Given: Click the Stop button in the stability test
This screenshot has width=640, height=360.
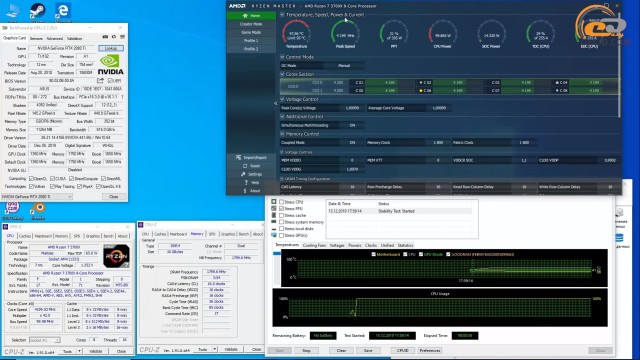Looking at the screenshot, I should pos(306,351).
